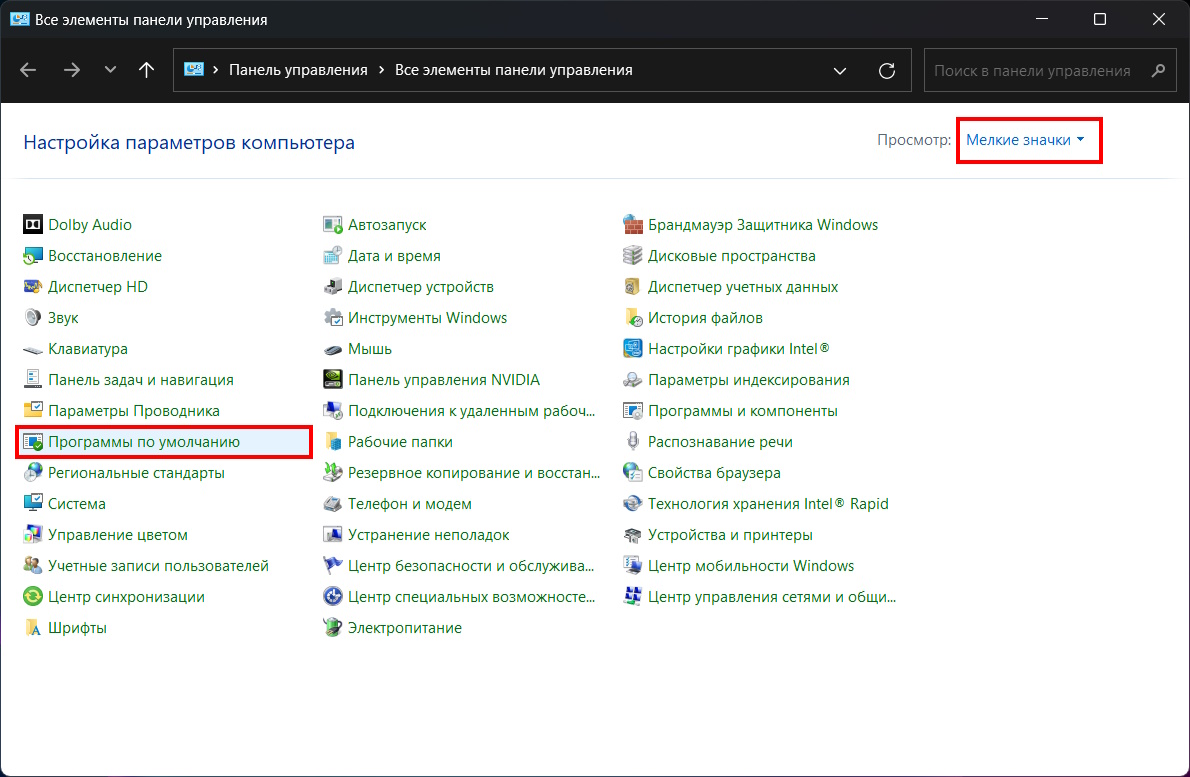Click the Звук speaker icon

coord(33,318)
